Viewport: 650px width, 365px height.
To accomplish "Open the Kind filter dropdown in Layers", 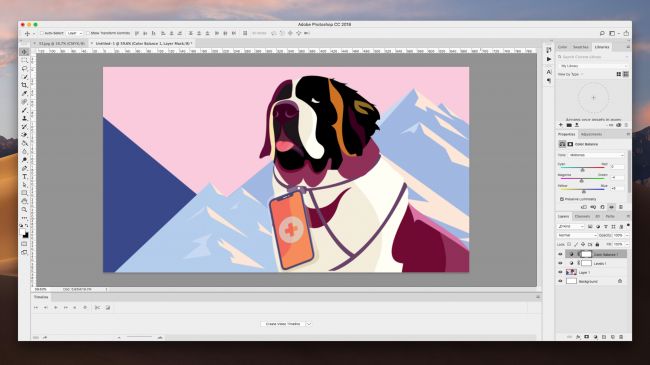I will click(571, 226).
